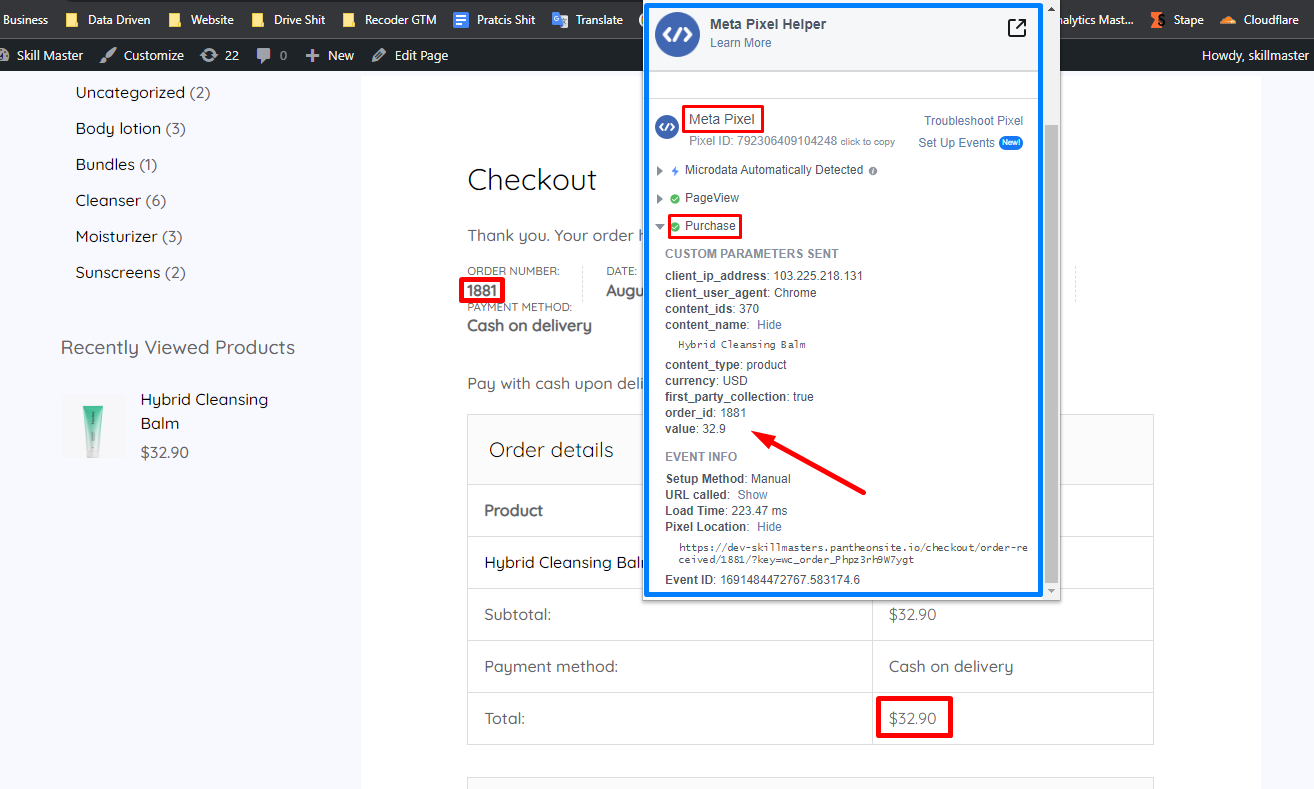The image size is (1314, 789).
Task: Click the Meta Pixel Helper logo icon
Action: (677, 35)
